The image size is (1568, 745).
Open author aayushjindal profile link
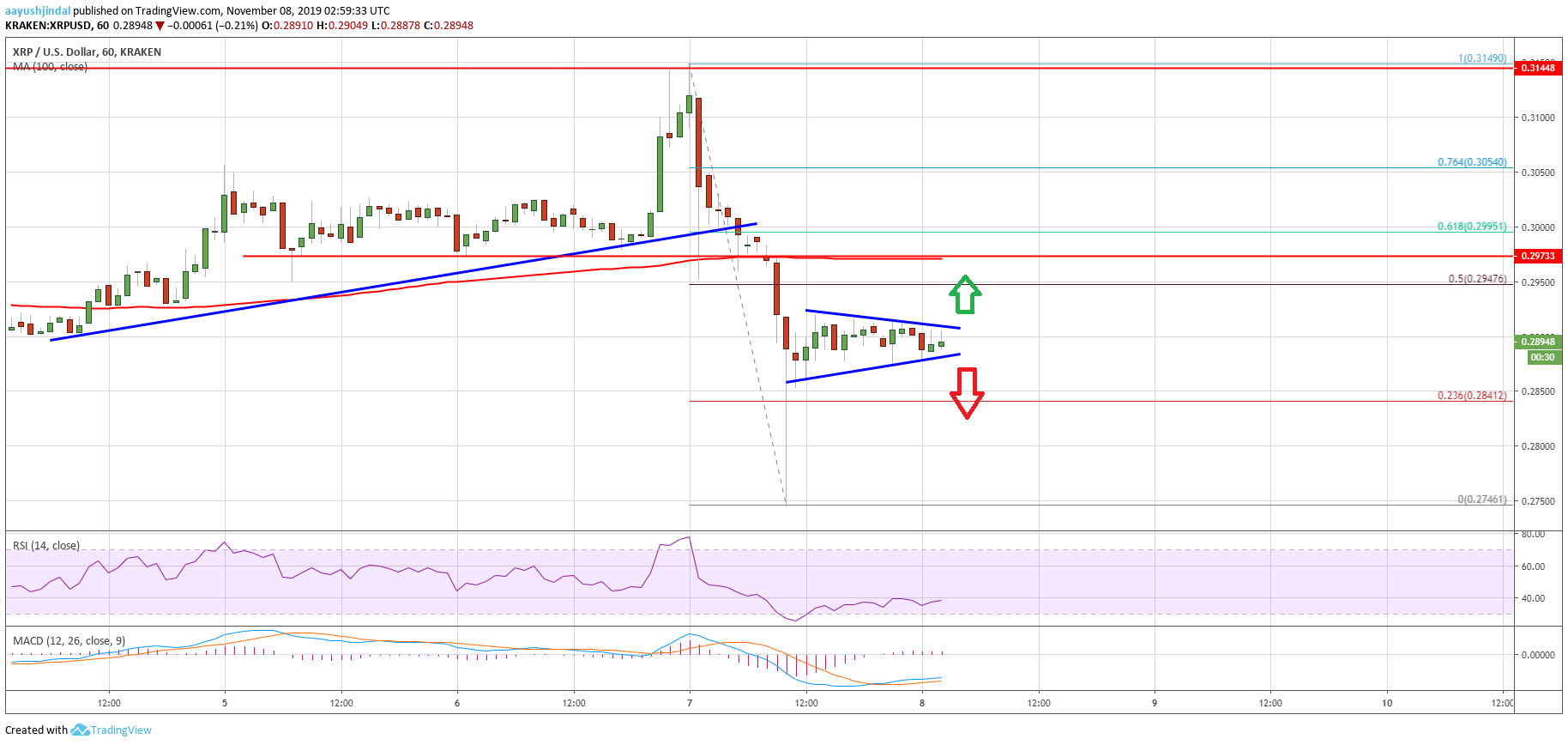(x=38, y=11)
